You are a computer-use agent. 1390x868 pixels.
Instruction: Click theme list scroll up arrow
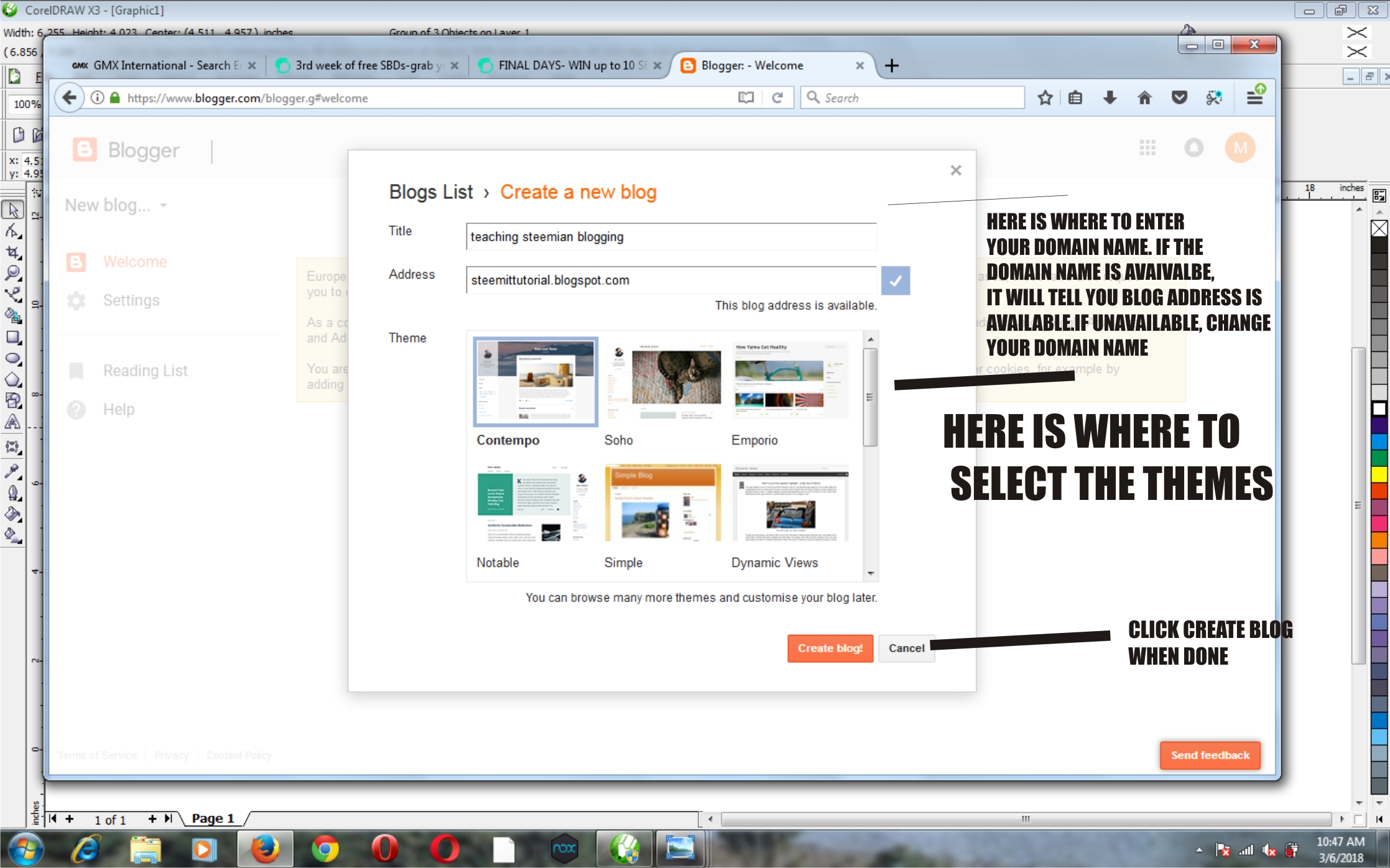tap(871, 339)
